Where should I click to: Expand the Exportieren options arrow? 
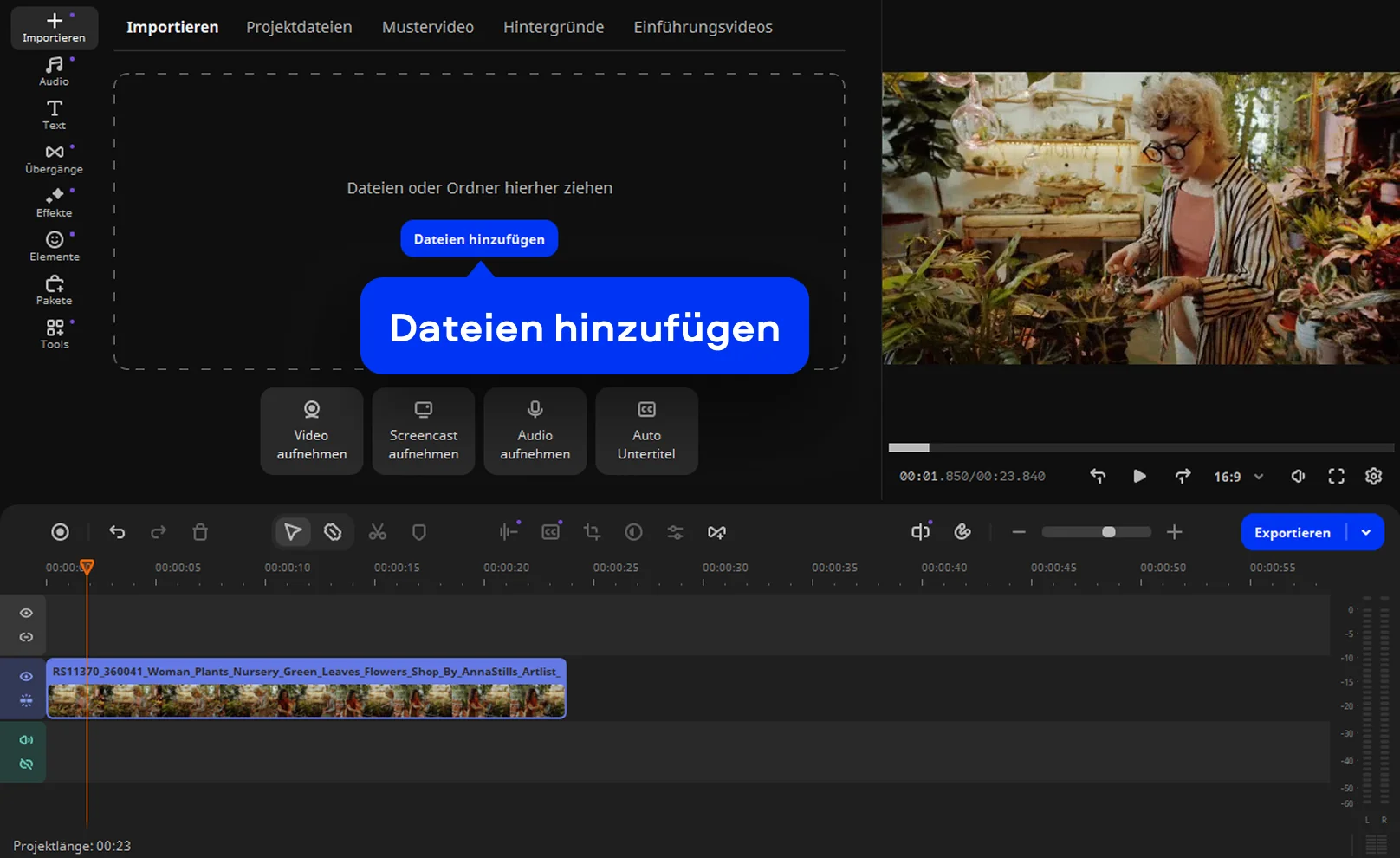[1366, 532]
